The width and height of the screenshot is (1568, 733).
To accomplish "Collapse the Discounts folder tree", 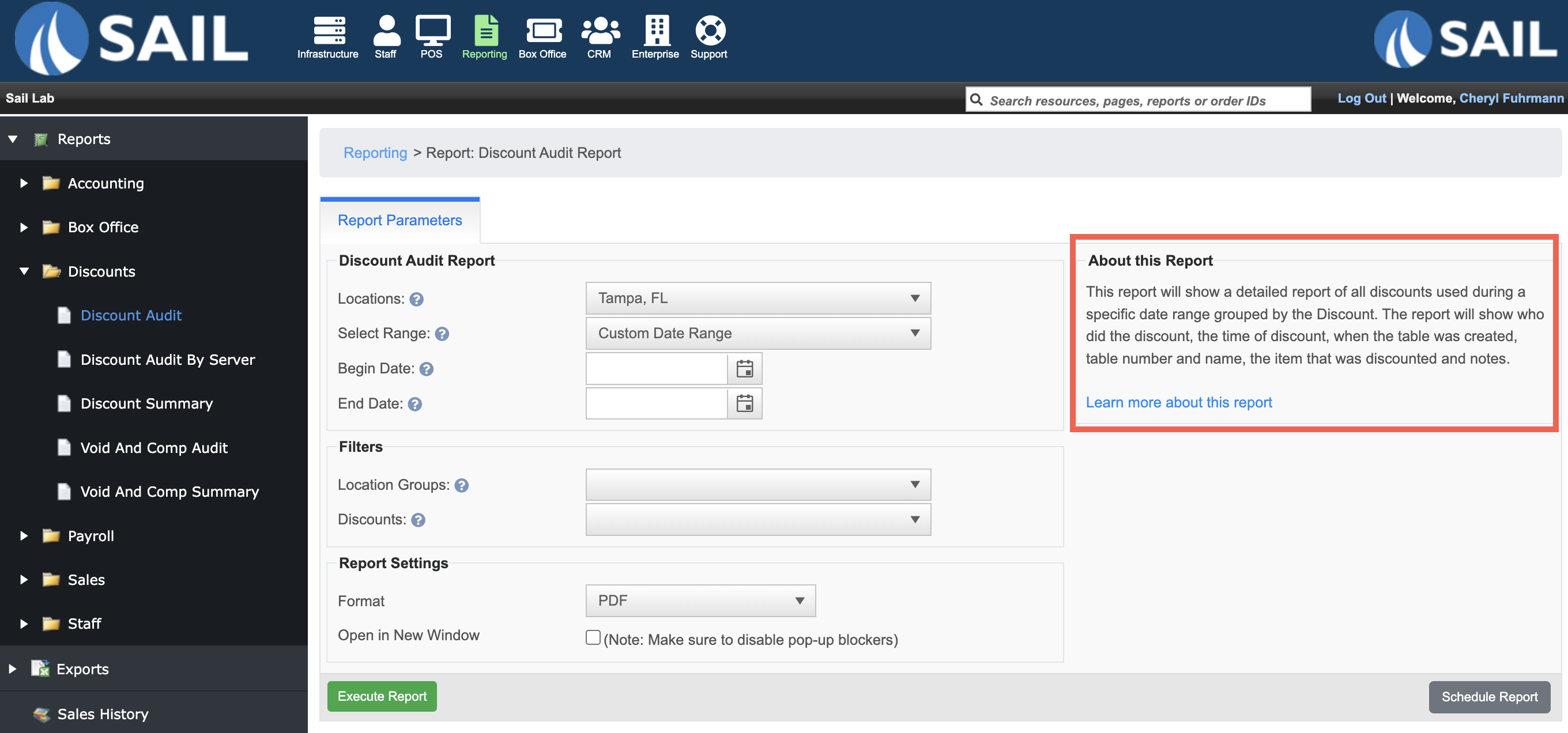I will click(24, 271).
